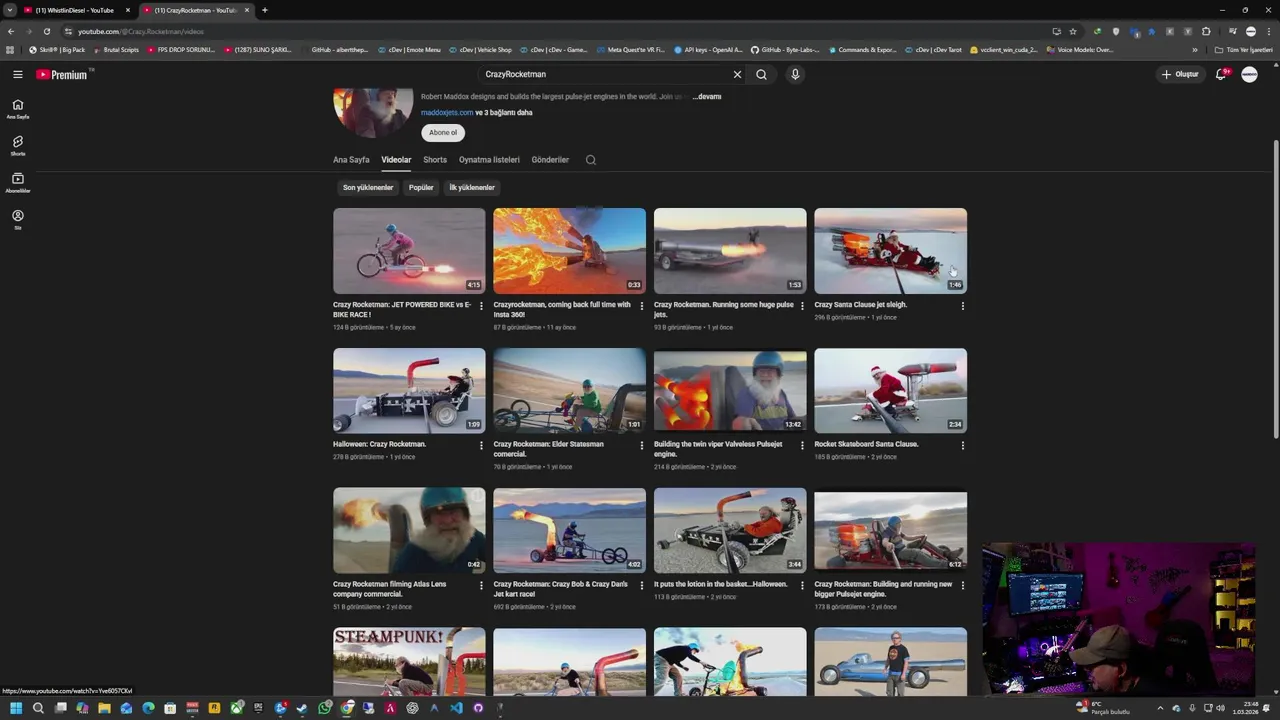Switch to the channel Ana Sayfa tab
1280x720 pixels.
click(x=351, y=160)
